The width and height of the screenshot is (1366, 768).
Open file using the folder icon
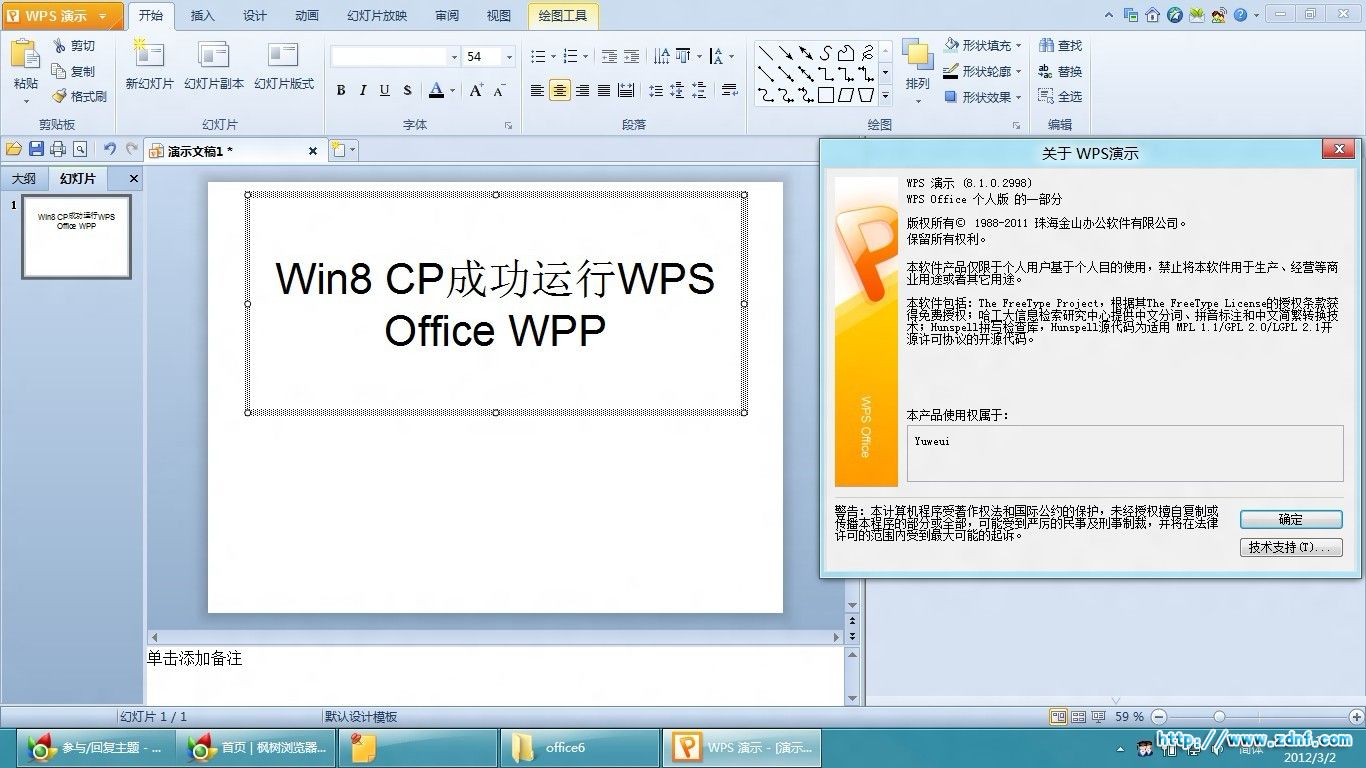point(14,150)
